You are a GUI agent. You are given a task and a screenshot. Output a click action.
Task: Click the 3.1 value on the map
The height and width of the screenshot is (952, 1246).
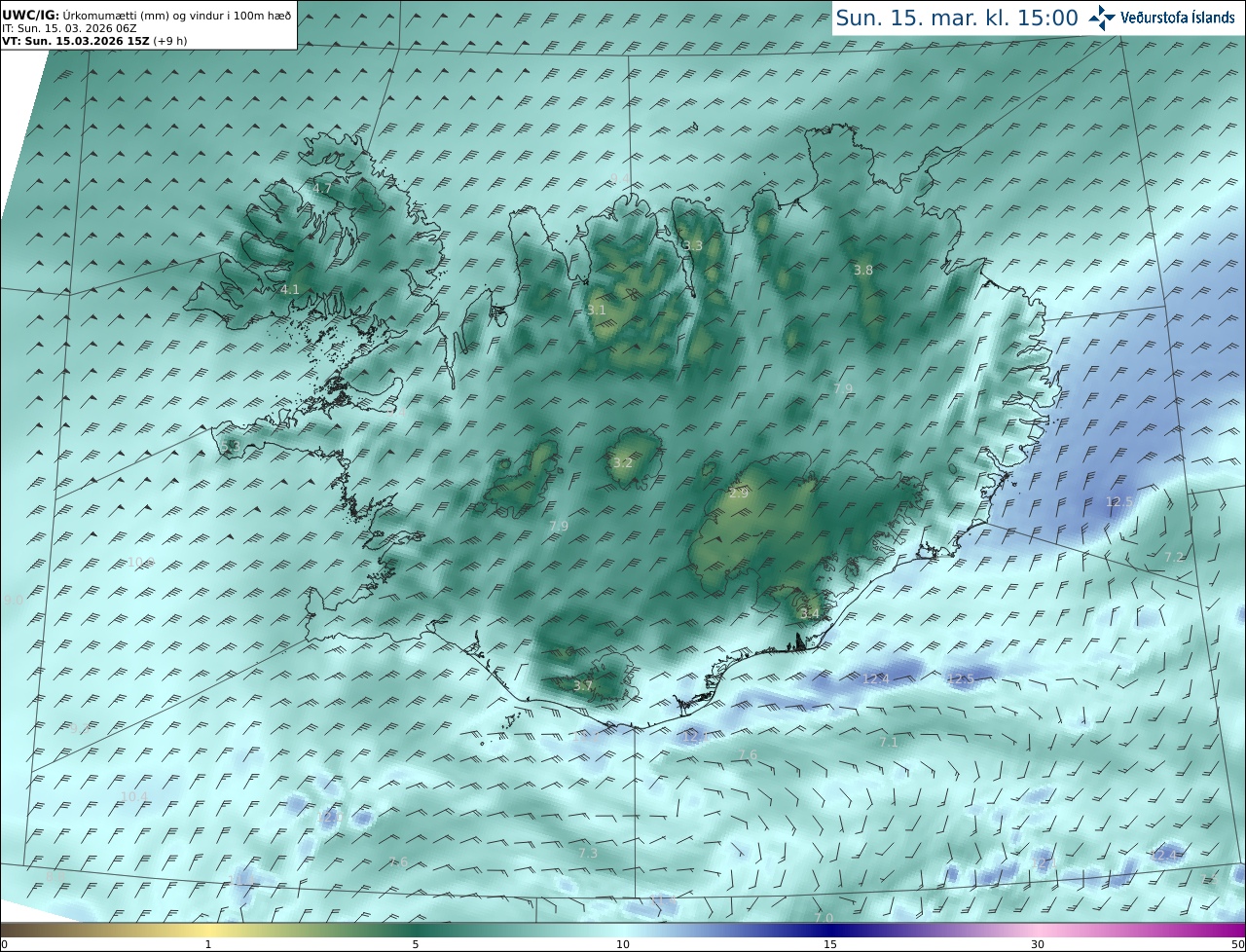coord(597,310)
